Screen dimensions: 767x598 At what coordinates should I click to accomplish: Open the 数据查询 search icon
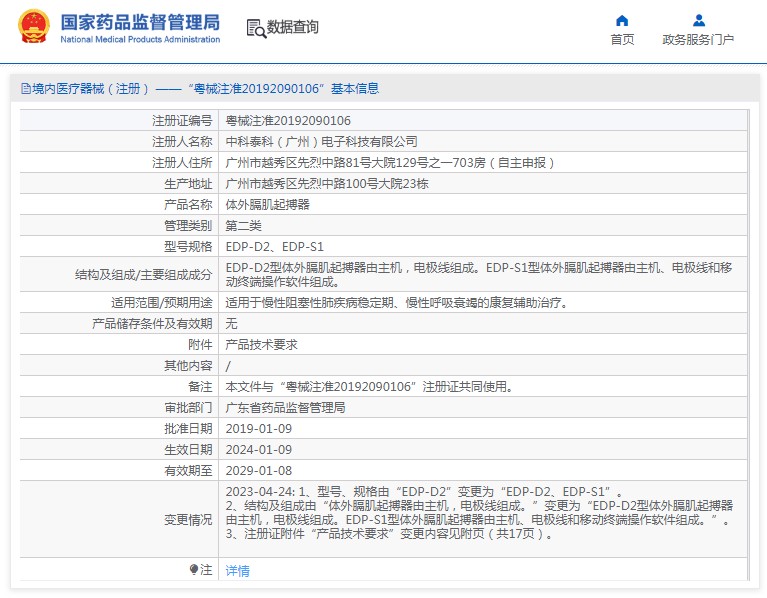pyautogui.click(x=256, y=28)
